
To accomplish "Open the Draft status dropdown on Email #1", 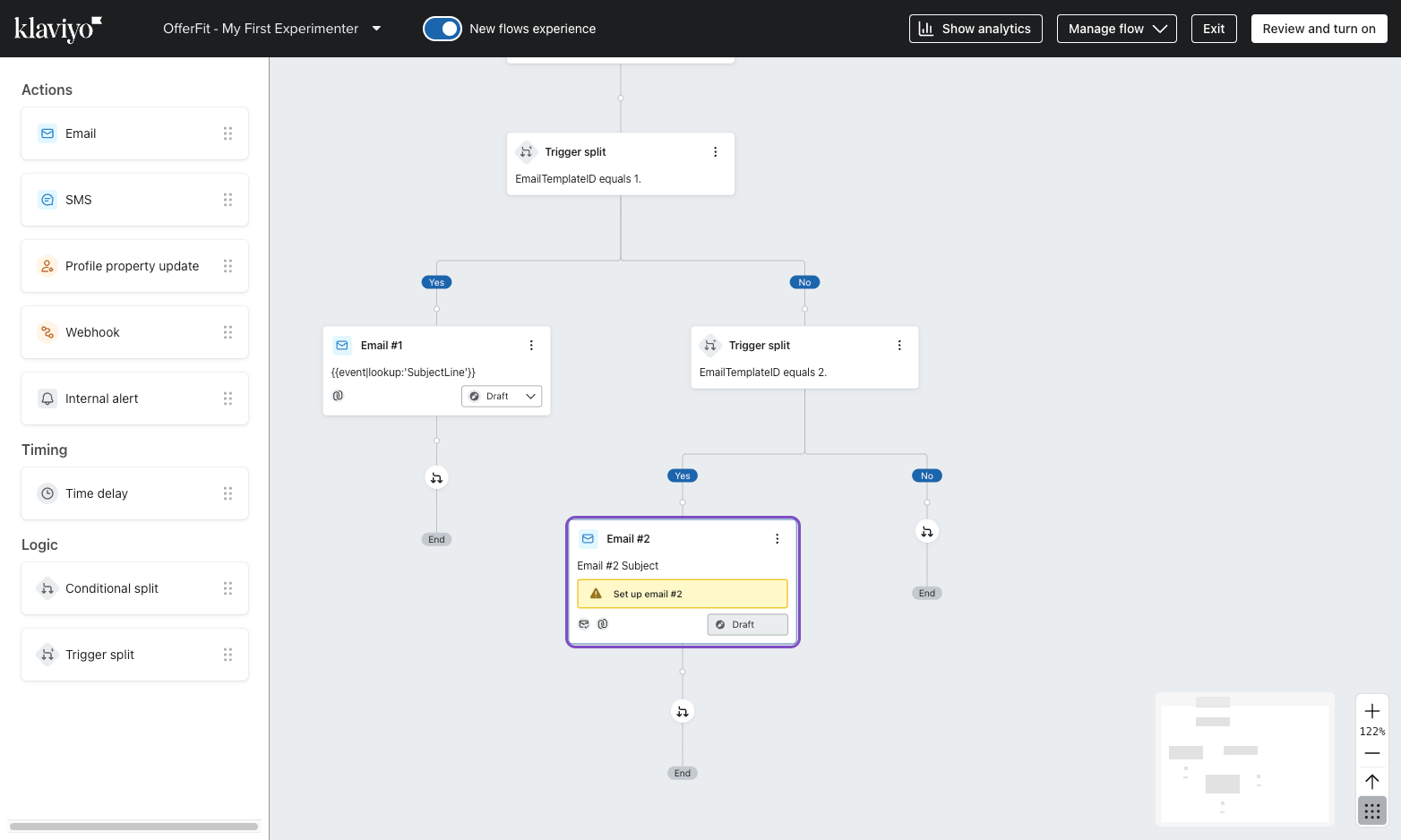I will 501,395.
